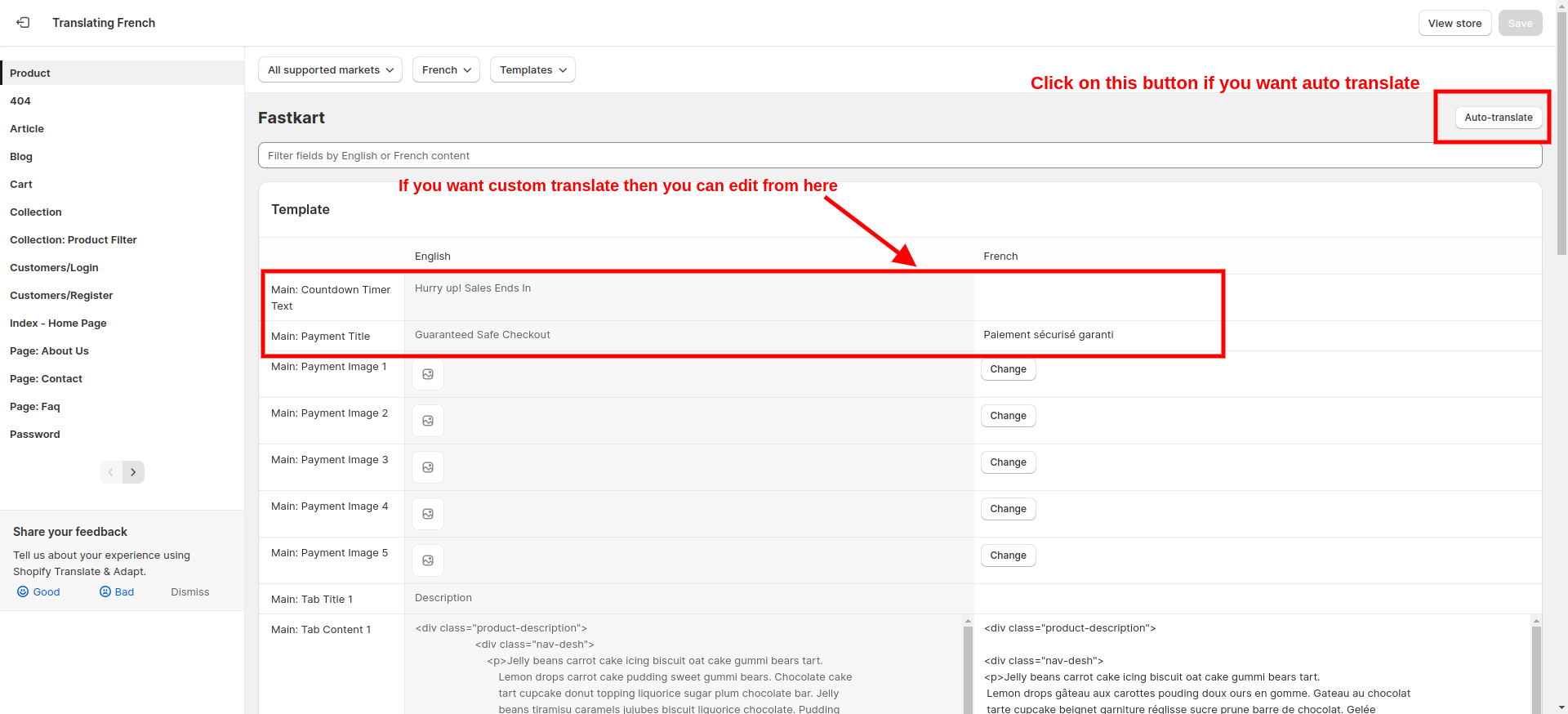Open the Templates dropdown

pyautogui.click(x=532, y=69)
